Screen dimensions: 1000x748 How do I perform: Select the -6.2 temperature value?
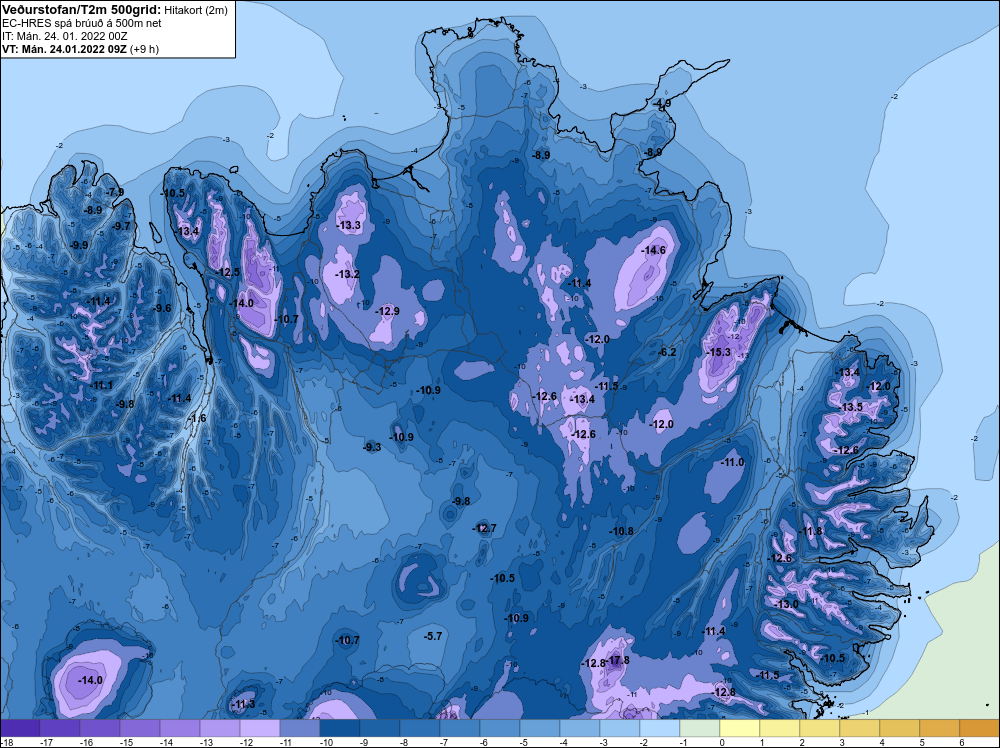668,352
